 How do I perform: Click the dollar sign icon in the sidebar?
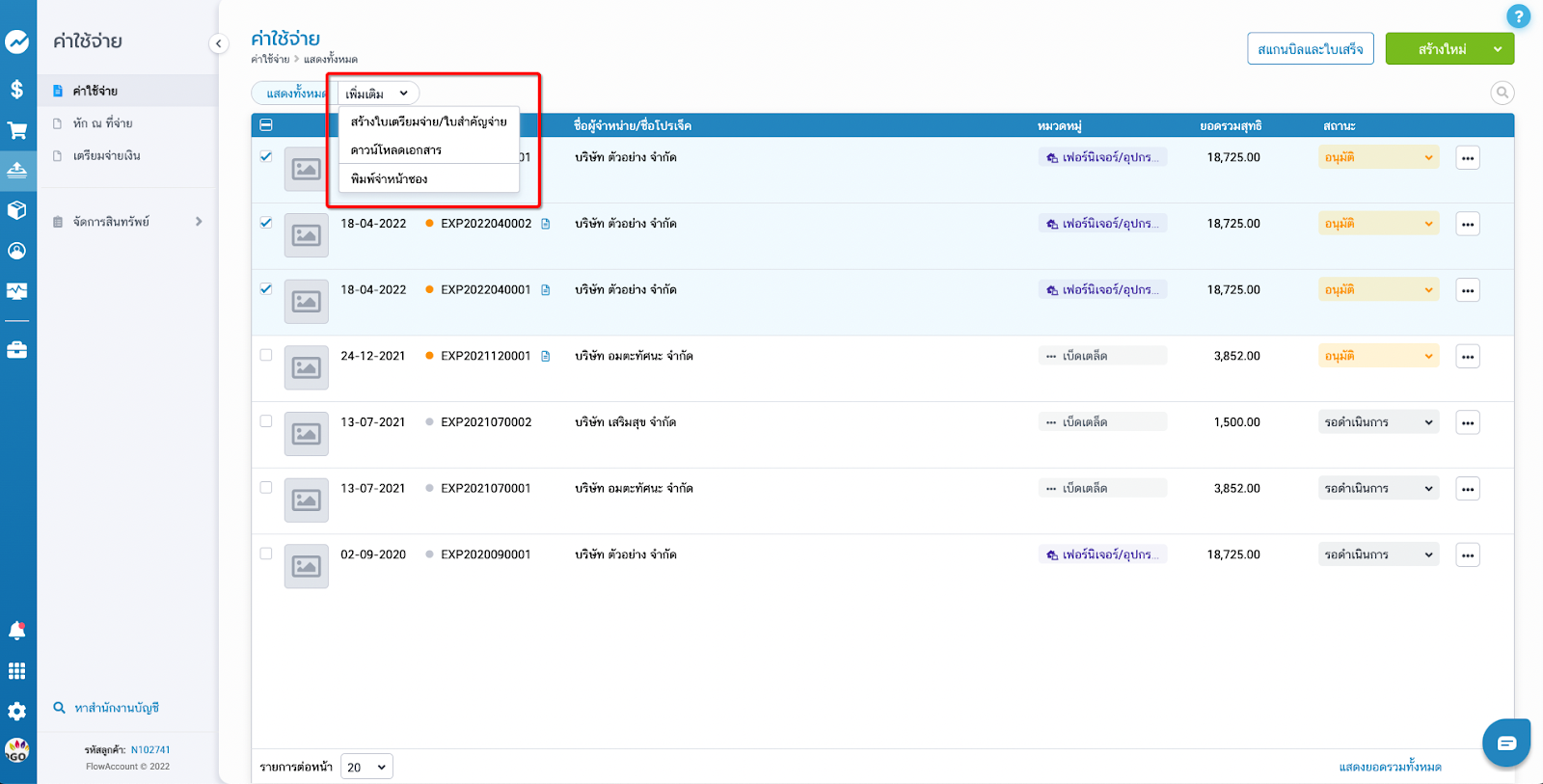tap(17, 90)
